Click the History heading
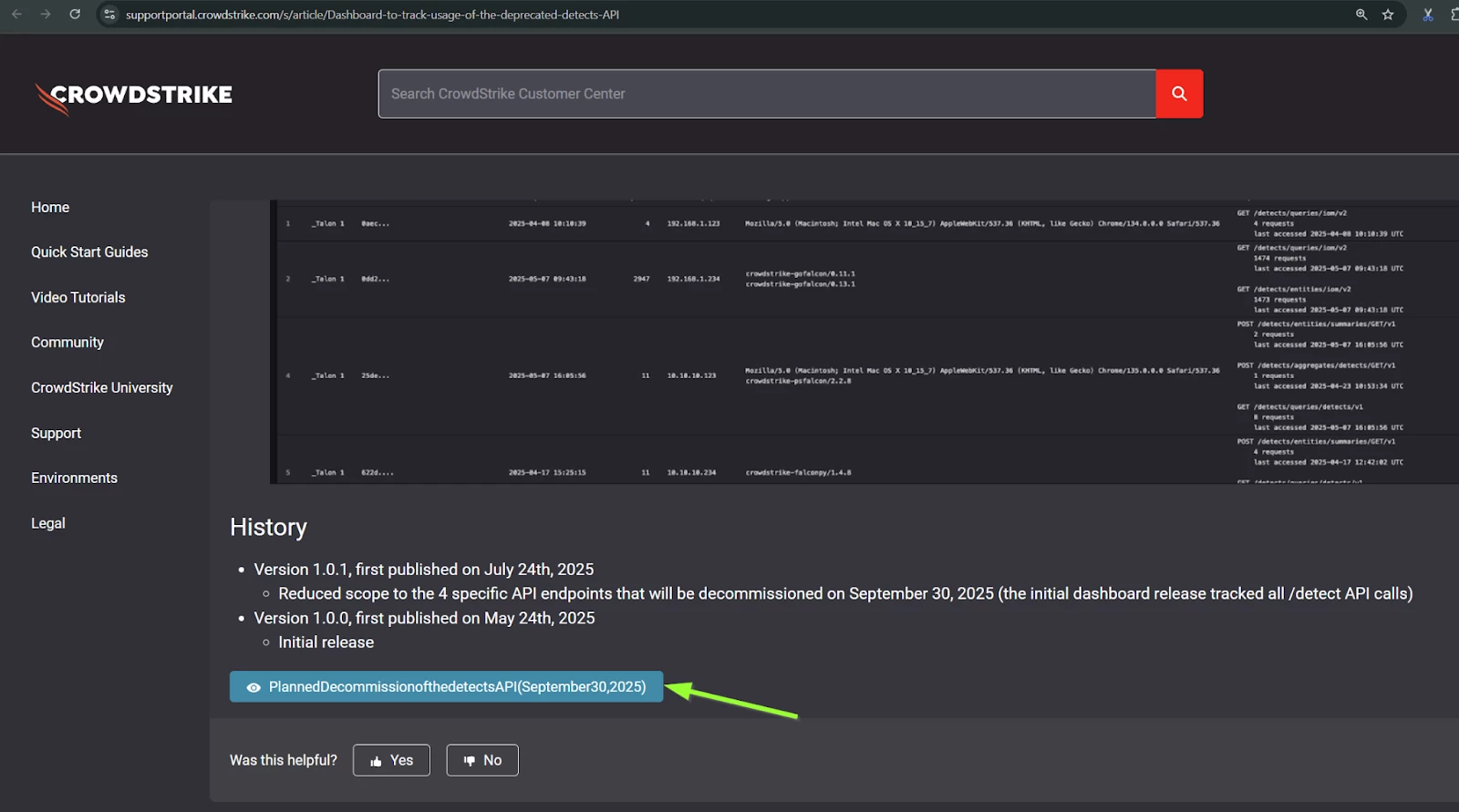Viewport: 1459px width, 812px height. click(268, 528)
